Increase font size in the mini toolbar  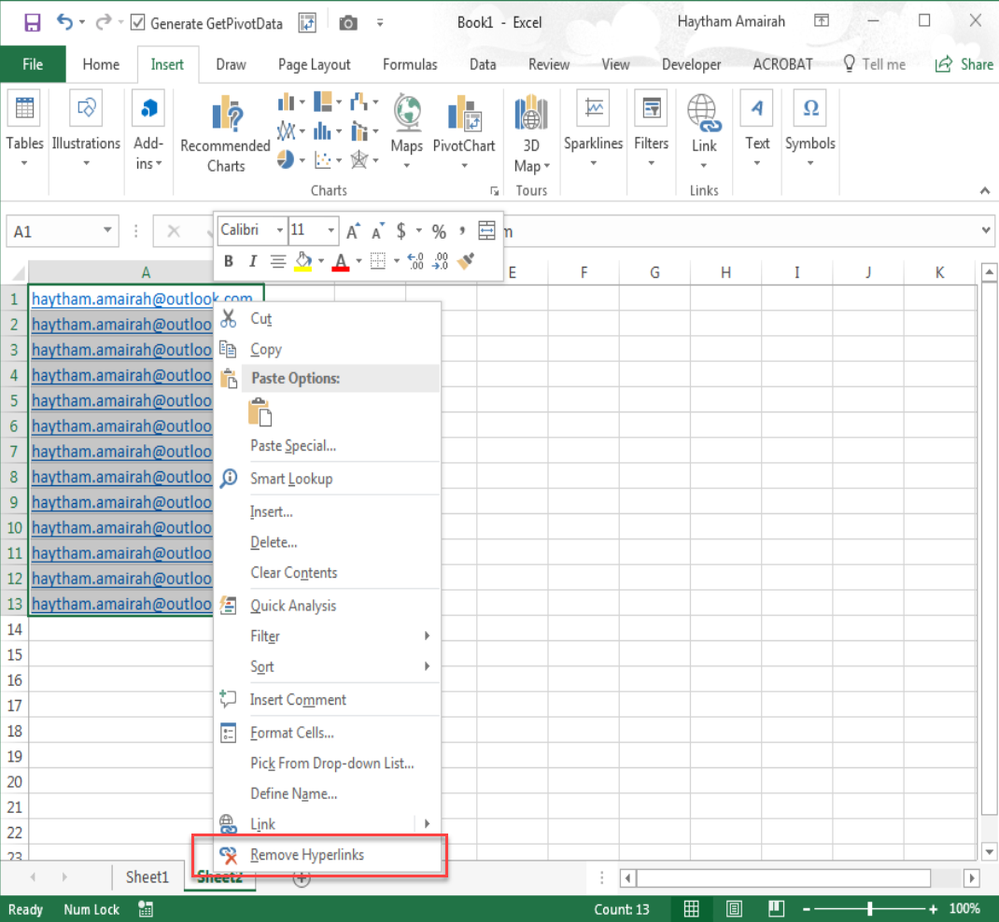[x=353, y=231]
